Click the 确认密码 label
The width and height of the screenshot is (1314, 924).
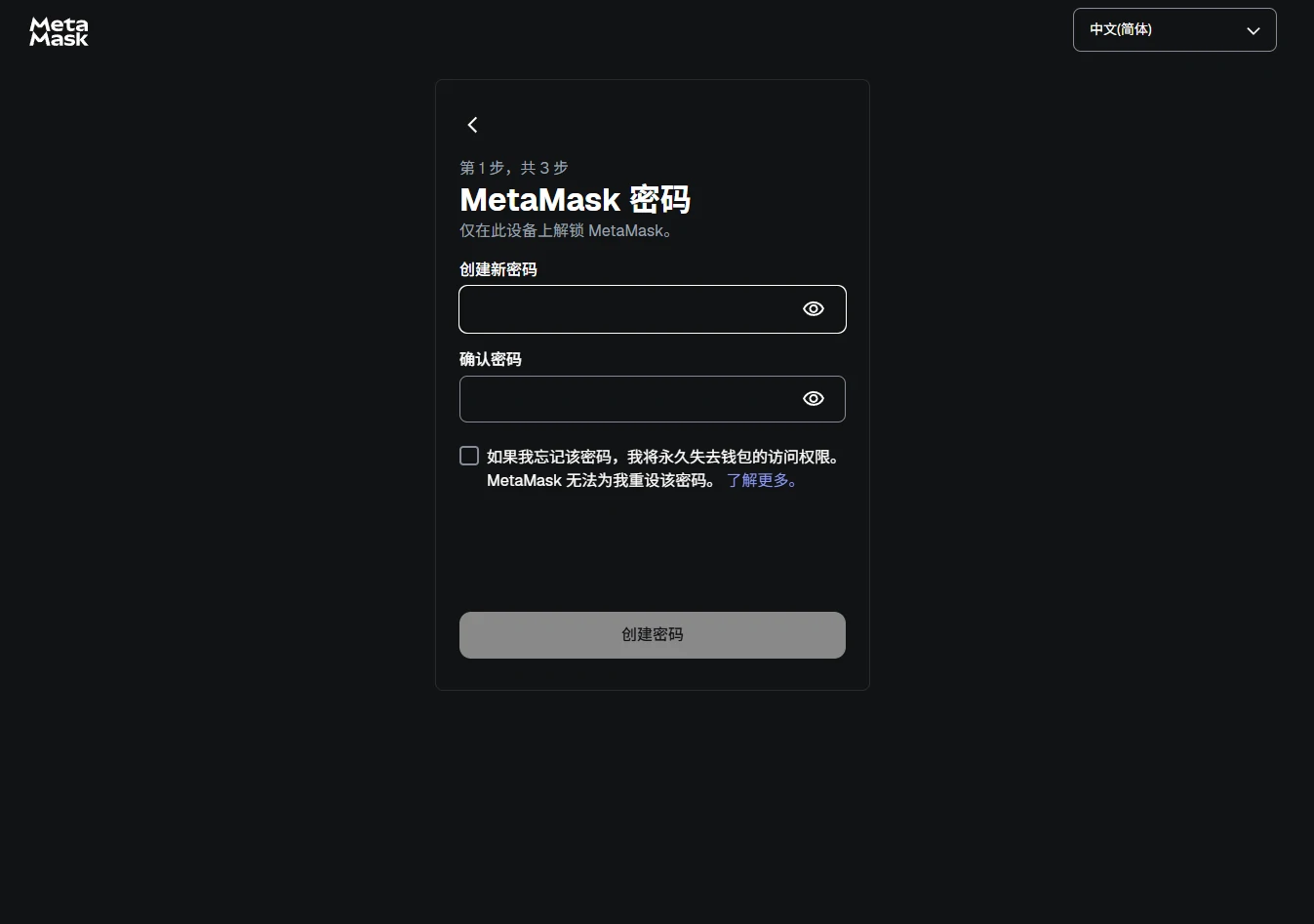coord(491,359)
